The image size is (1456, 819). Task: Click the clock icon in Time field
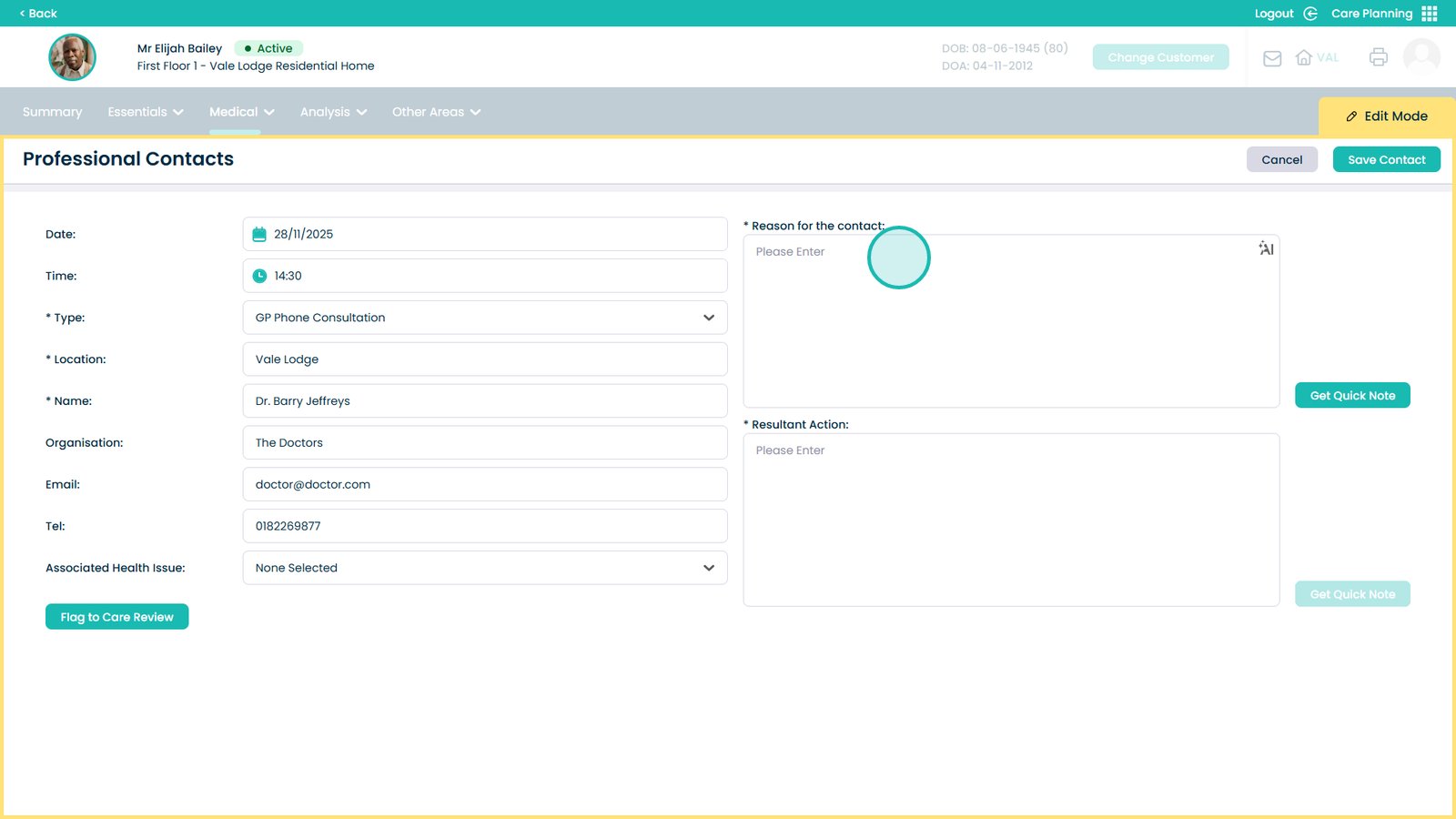(259, 276)
